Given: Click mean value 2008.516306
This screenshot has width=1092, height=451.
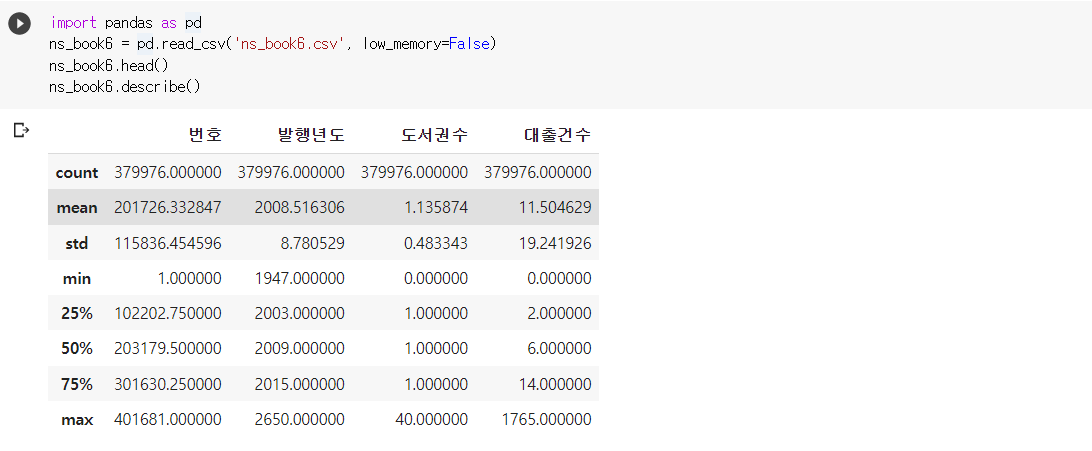Looking at the screenshot, I should [x=297, y=207].
